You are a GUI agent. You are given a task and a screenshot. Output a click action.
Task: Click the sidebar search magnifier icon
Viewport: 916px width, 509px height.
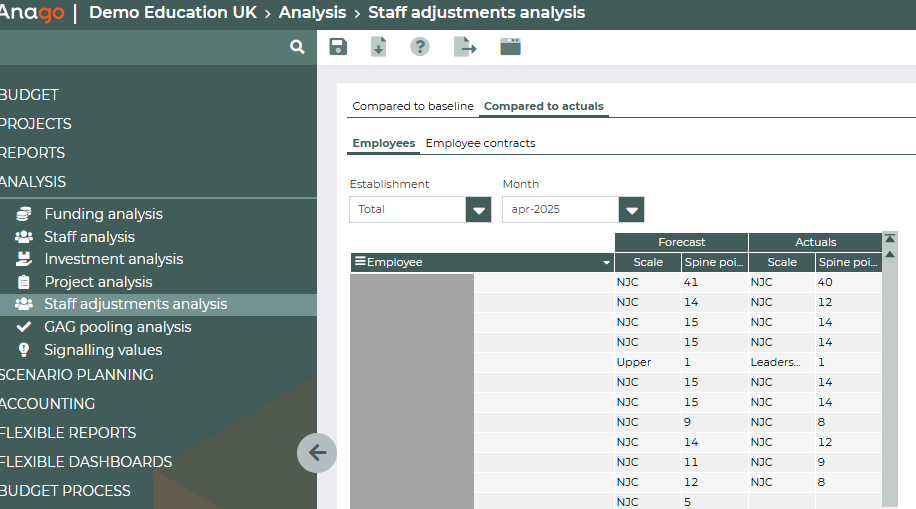point(297,47)
